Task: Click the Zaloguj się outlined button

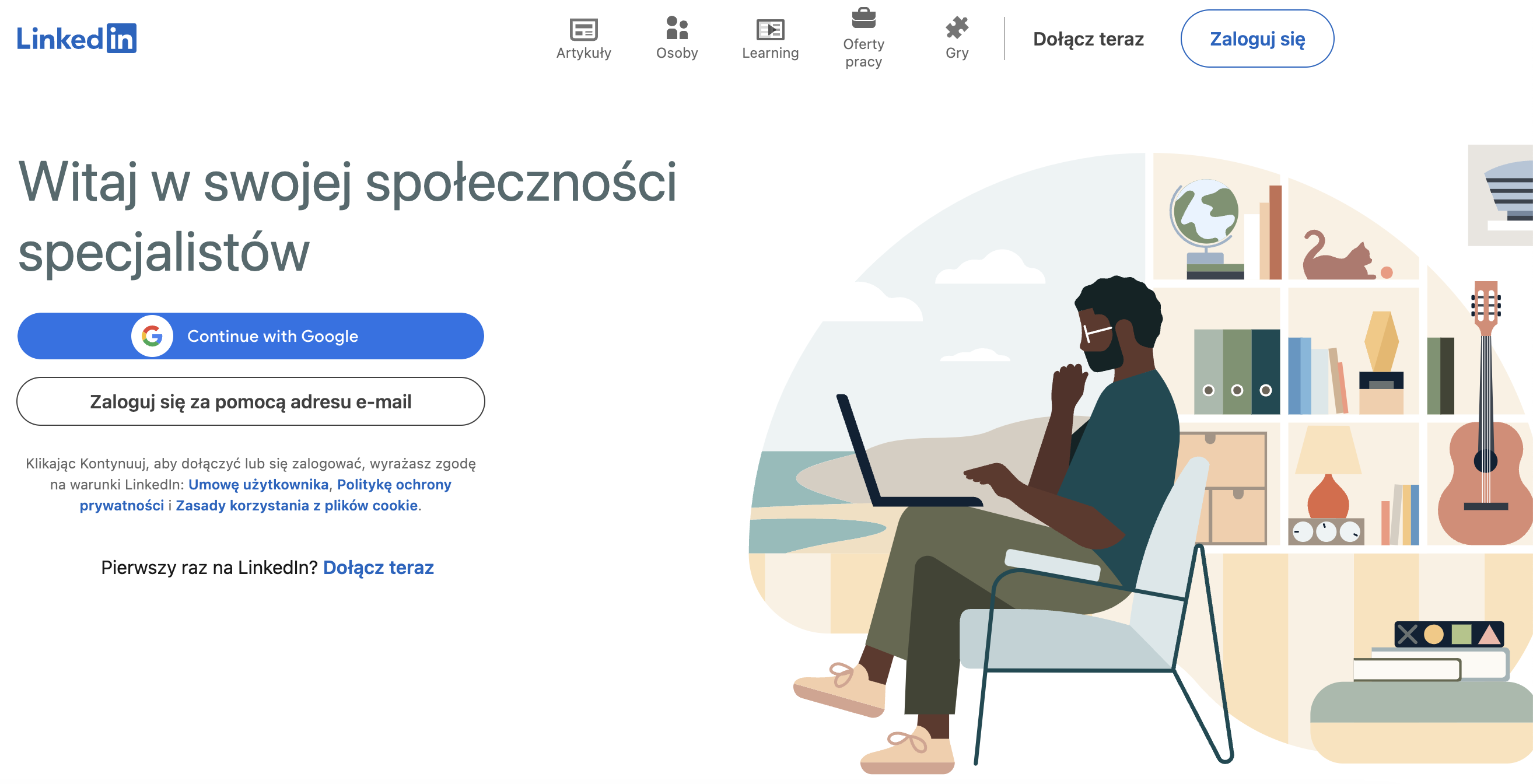Action: (1257, 38)
